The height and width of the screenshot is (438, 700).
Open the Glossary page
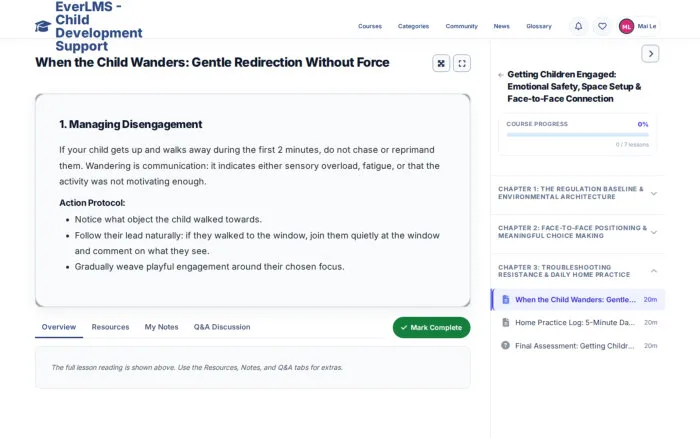[539, 26]
